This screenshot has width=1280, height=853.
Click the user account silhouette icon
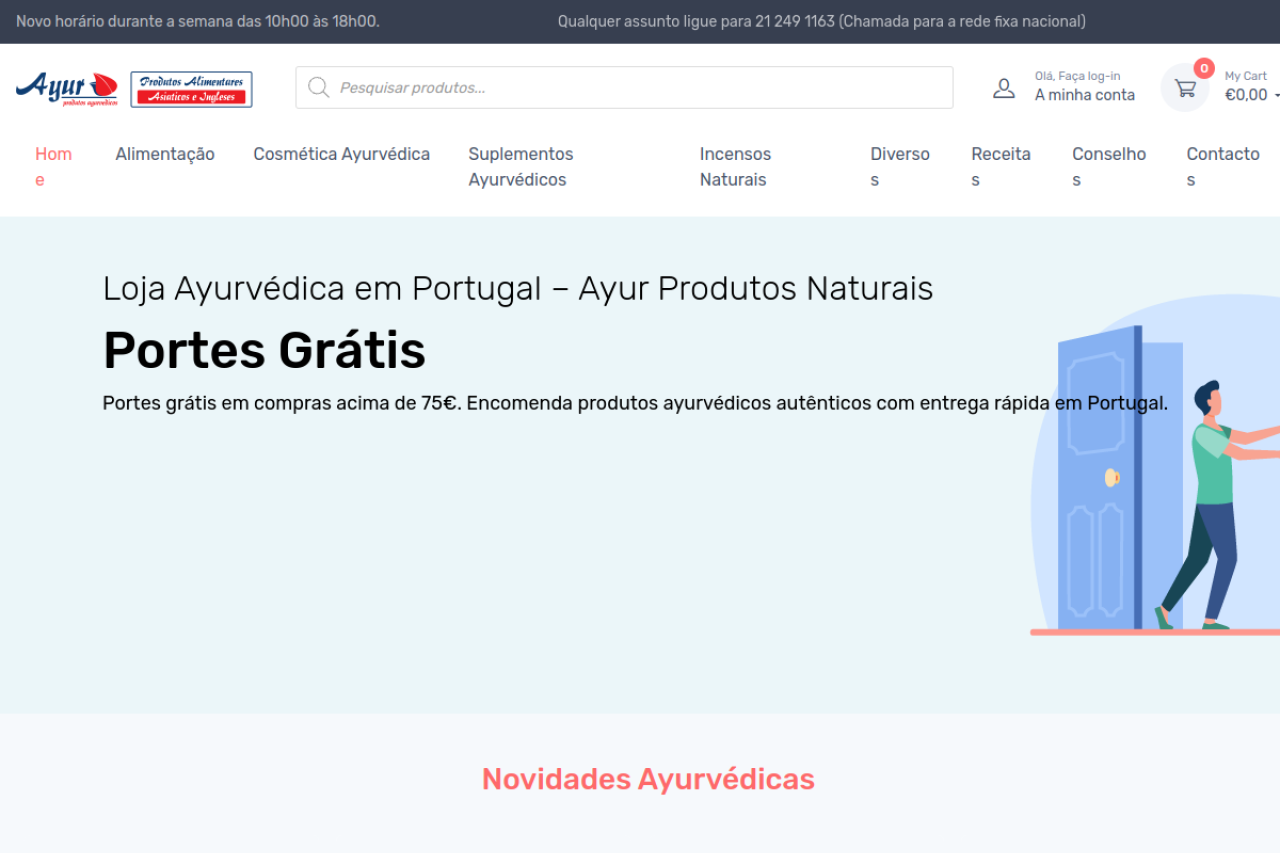click(x=1003, y=88)
